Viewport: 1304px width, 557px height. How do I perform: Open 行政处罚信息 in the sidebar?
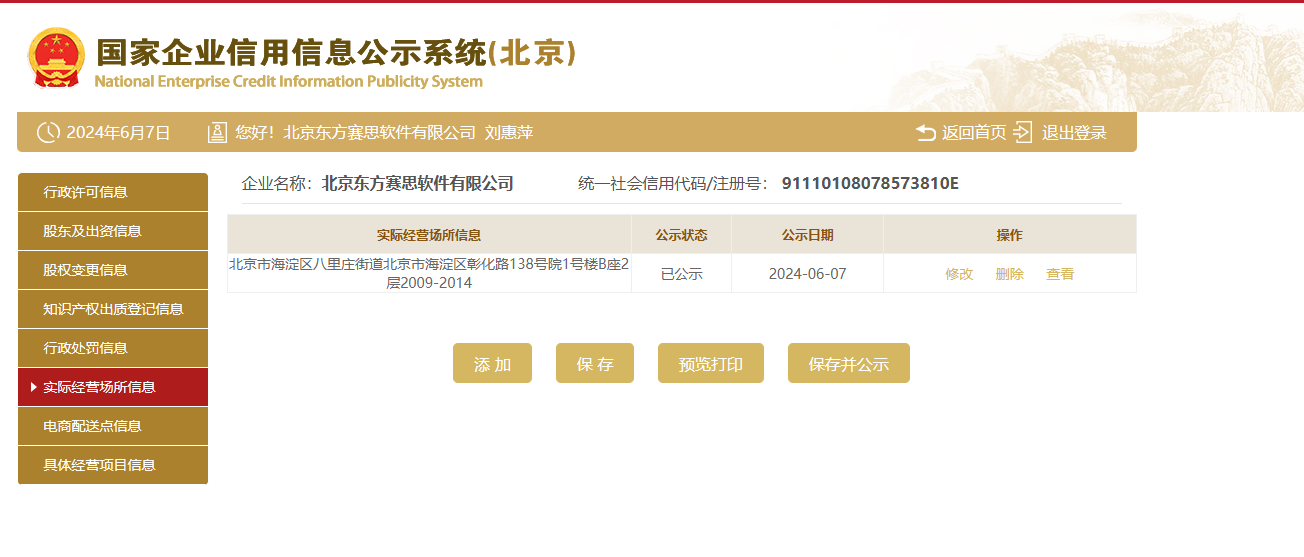[x=113, y=348]
